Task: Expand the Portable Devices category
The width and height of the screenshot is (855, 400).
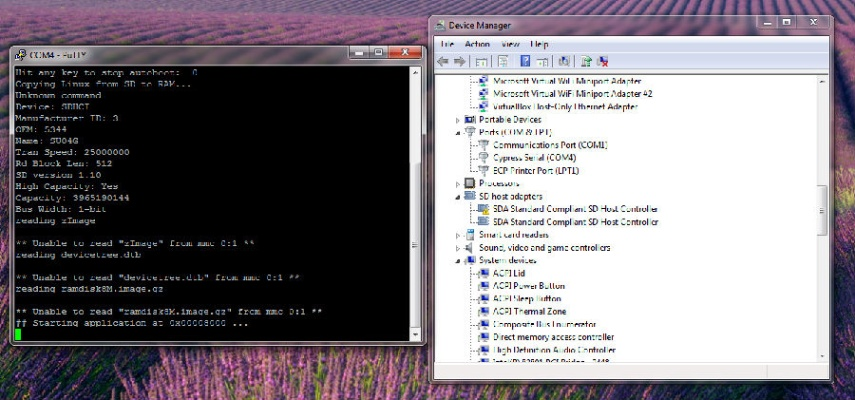Action: pyautogui.click(x=458, y=120)
